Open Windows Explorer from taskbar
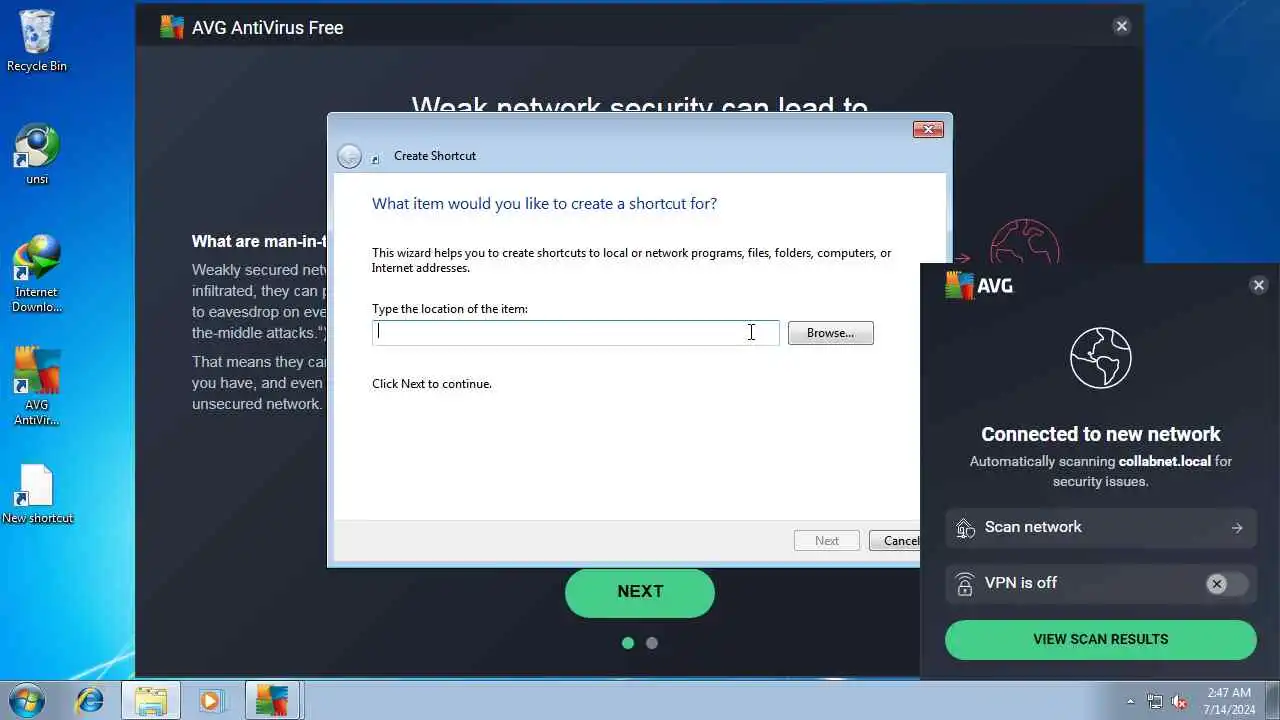 coord(151,700)
